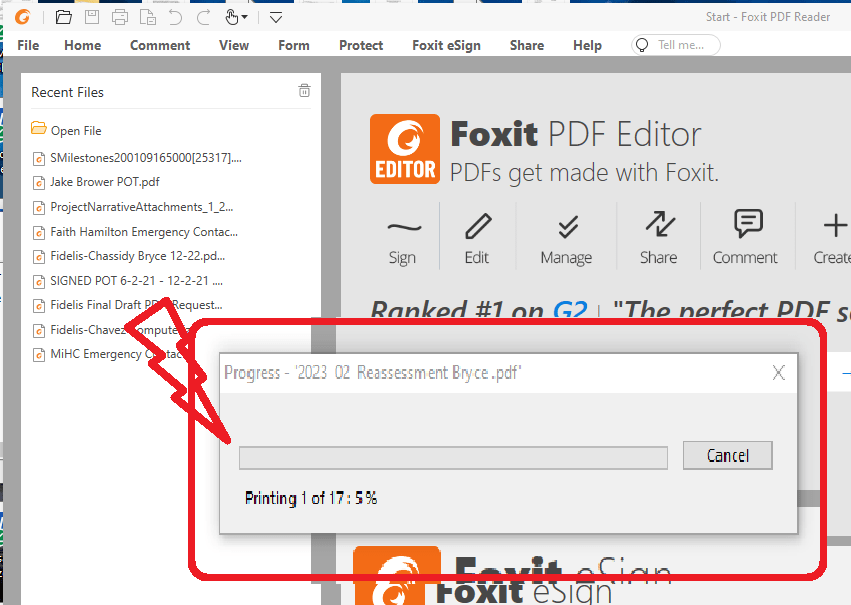Screen dimensions: 851x605
Task: Open the Help tab
Action: (587, 46)
